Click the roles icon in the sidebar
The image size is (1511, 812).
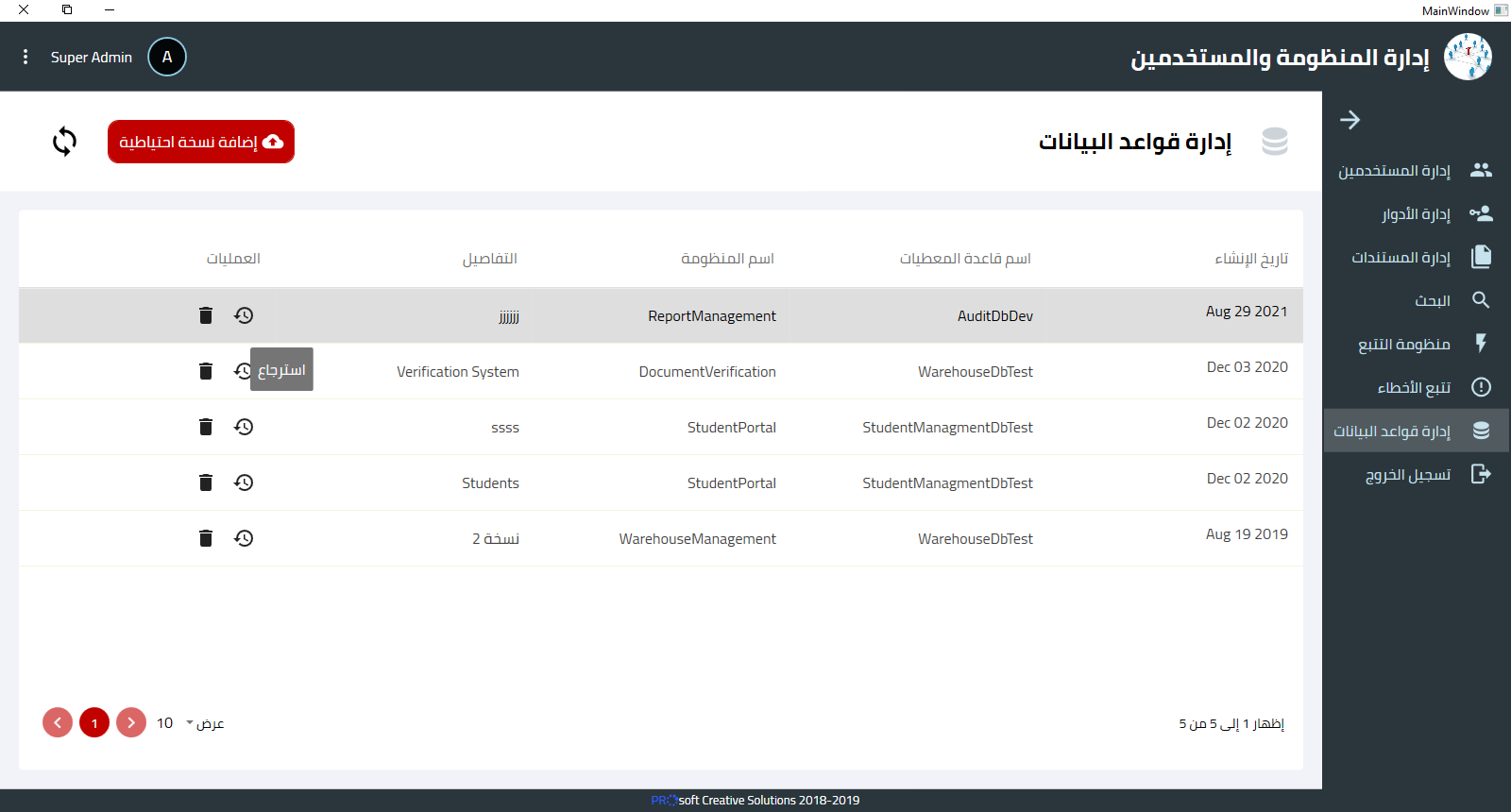(1481, 213)
